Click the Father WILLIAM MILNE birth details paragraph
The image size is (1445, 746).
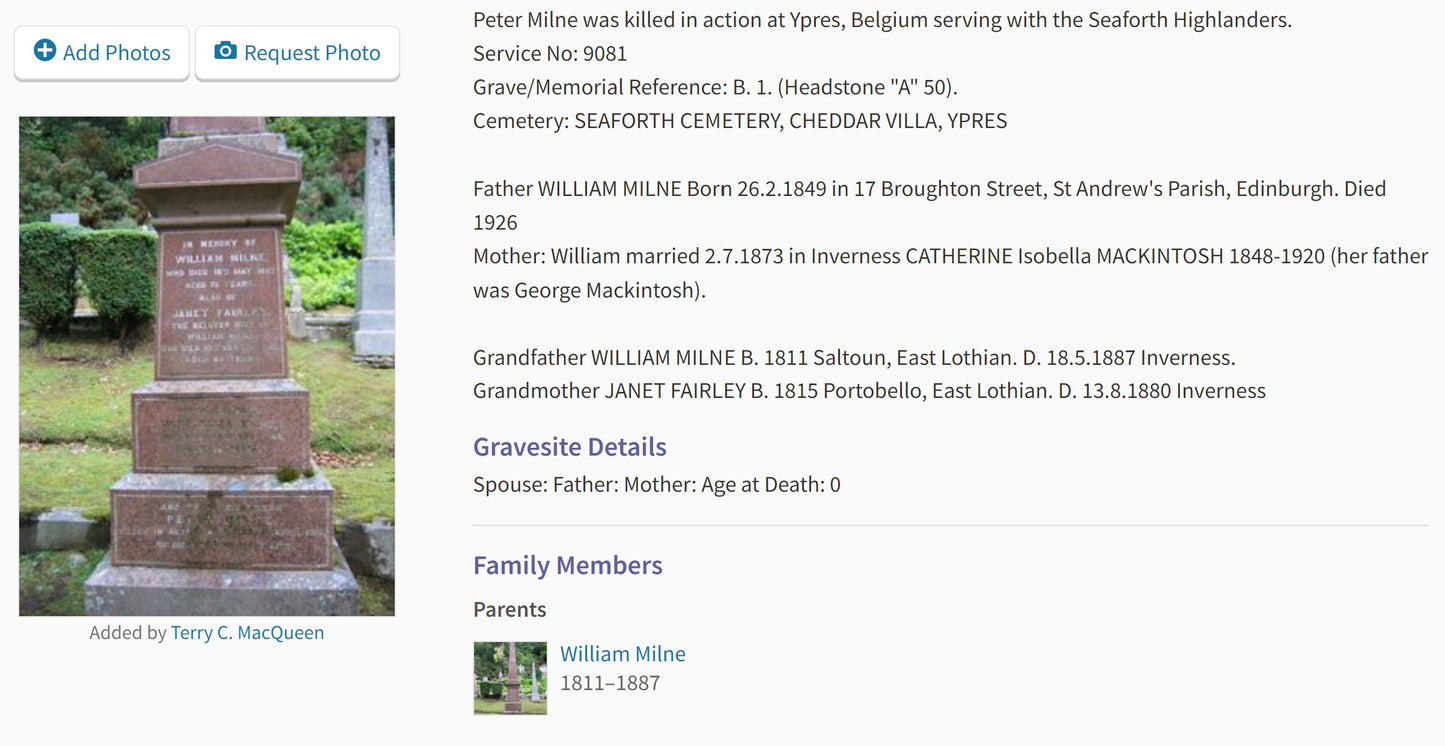point(930,205)
